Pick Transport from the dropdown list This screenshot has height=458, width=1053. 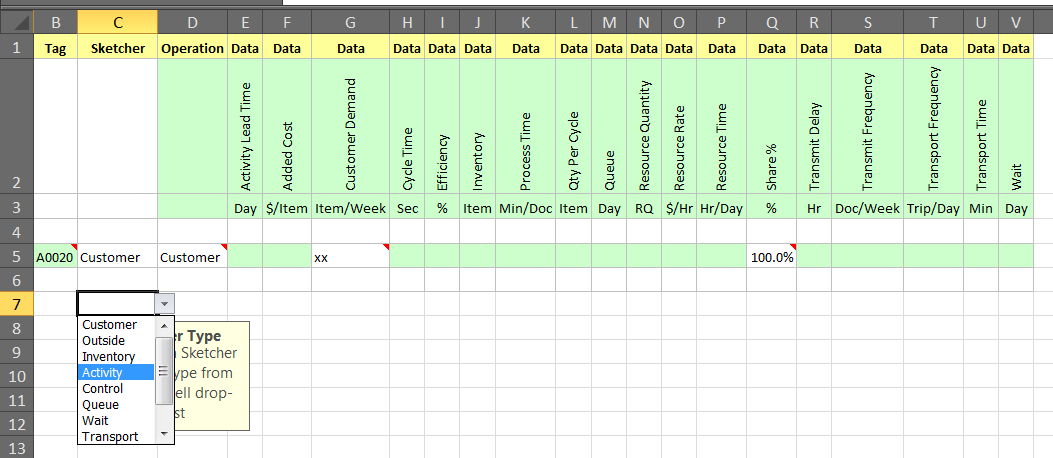click(117, 437)
